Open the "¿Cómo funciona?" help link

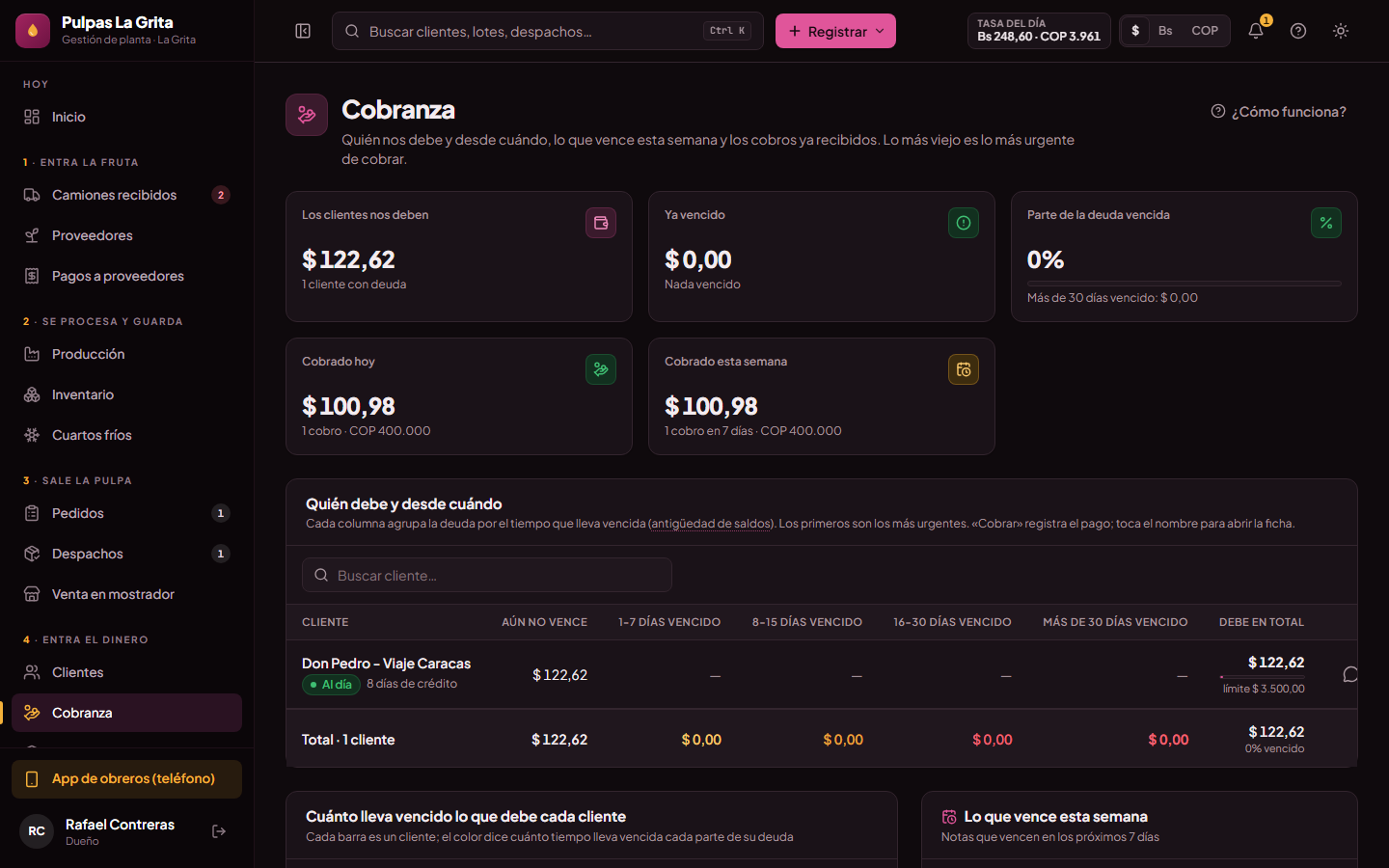(1278, 112)
